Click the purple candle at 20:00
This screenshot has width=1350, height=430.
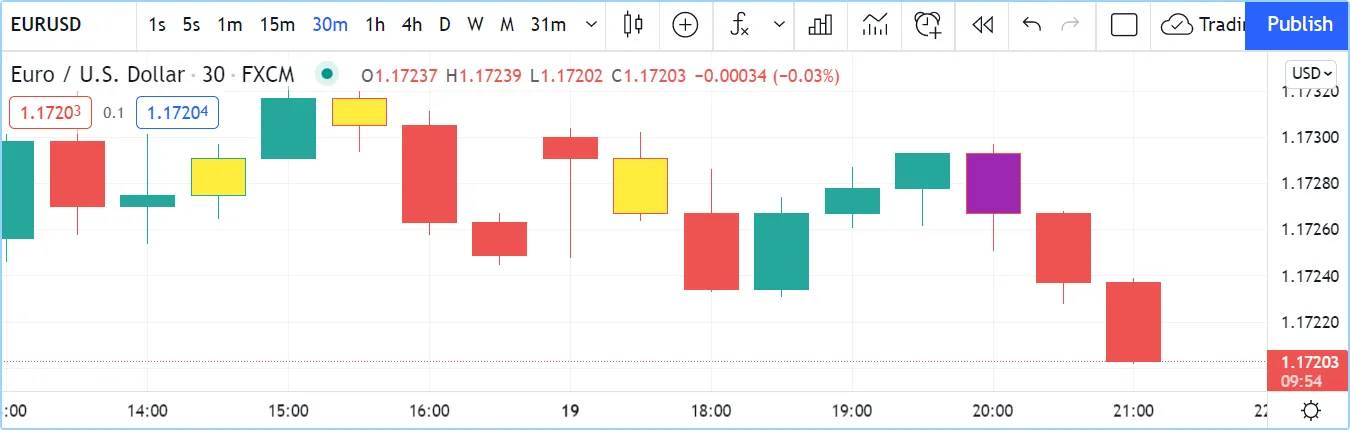click(x=993, y=183)
